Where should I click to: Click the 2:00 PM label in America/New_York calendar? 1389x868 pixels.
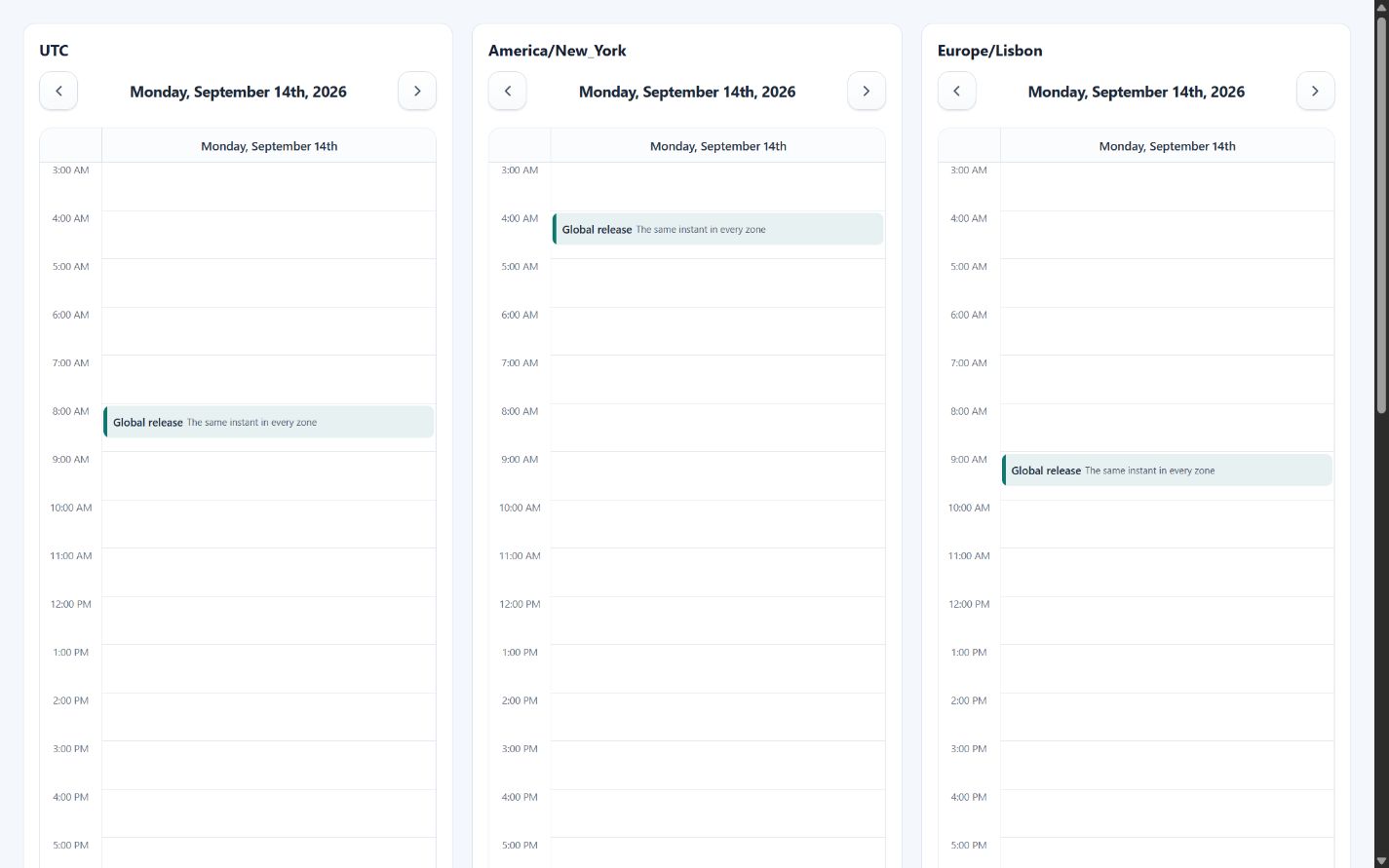point(520,700)
